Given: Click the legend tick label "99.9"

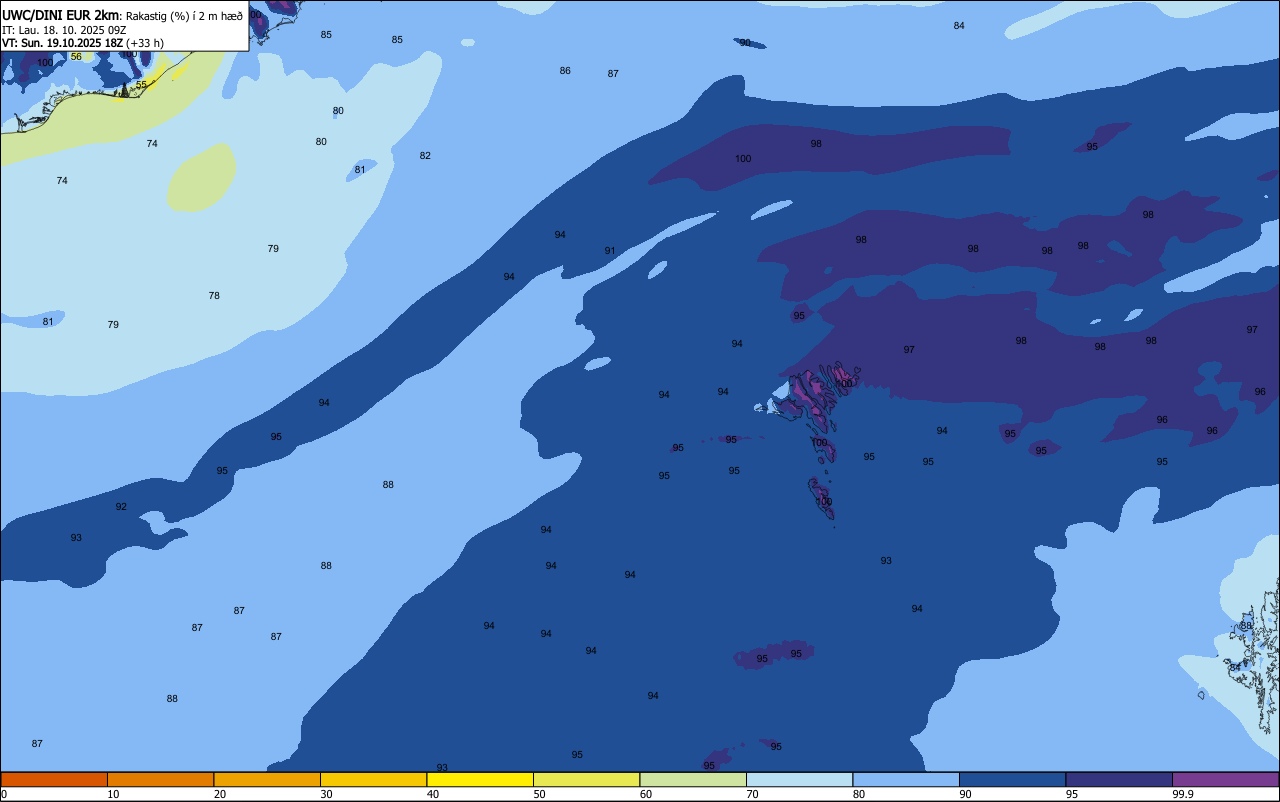Looking at the screenshot, I should 1183,794.
